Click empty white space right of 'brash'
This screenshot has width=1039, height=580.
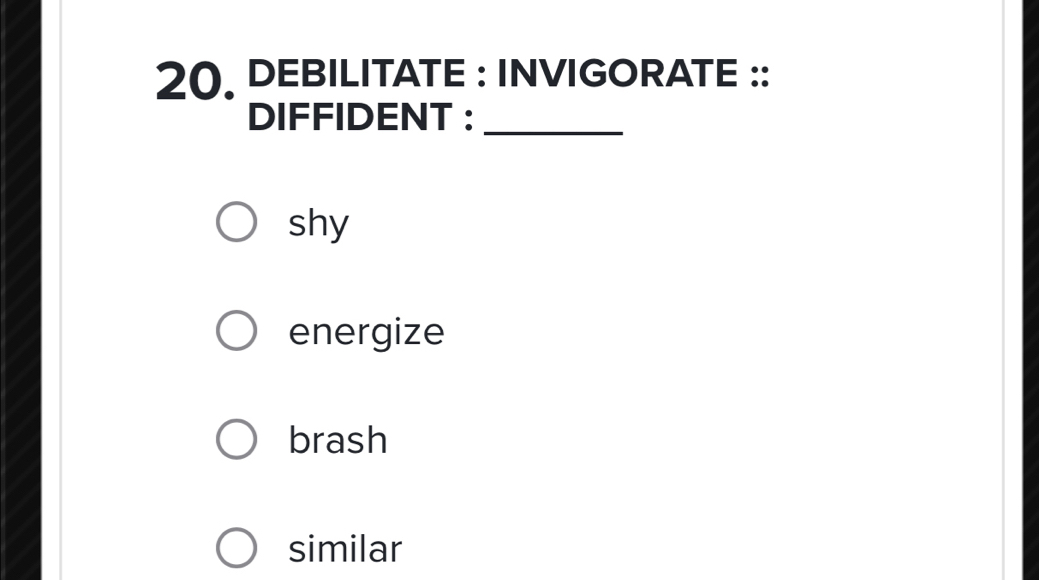(650, 440)
